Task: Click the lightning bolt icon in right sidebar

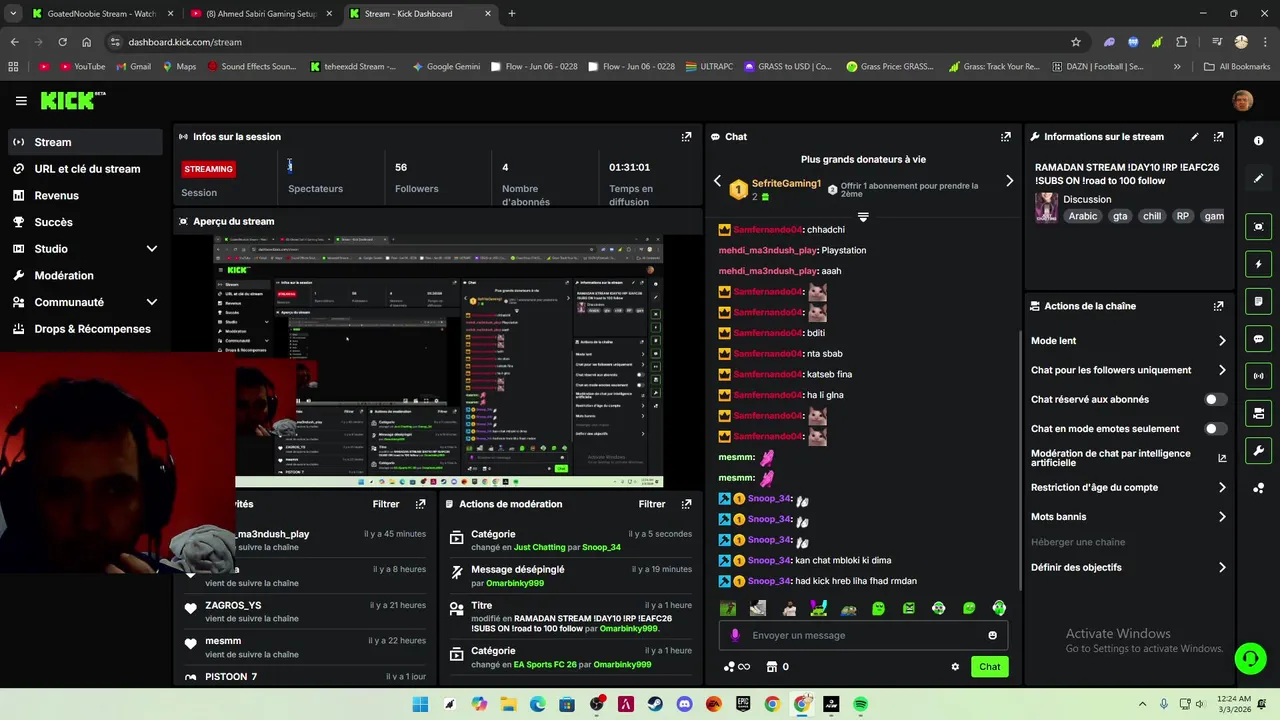Action: (x=1258, y=264)
